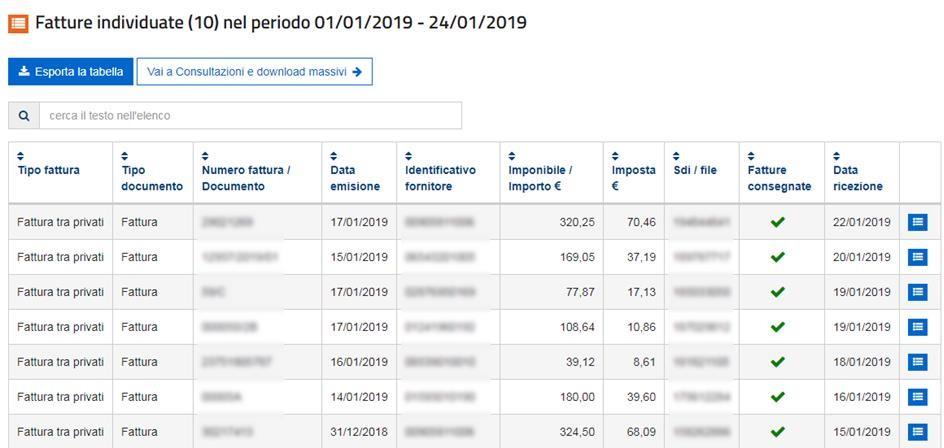This screenshot has height=448, width=944.
Task: Open detail icon for the 108,64 invoice
Action: pos(917,327)
